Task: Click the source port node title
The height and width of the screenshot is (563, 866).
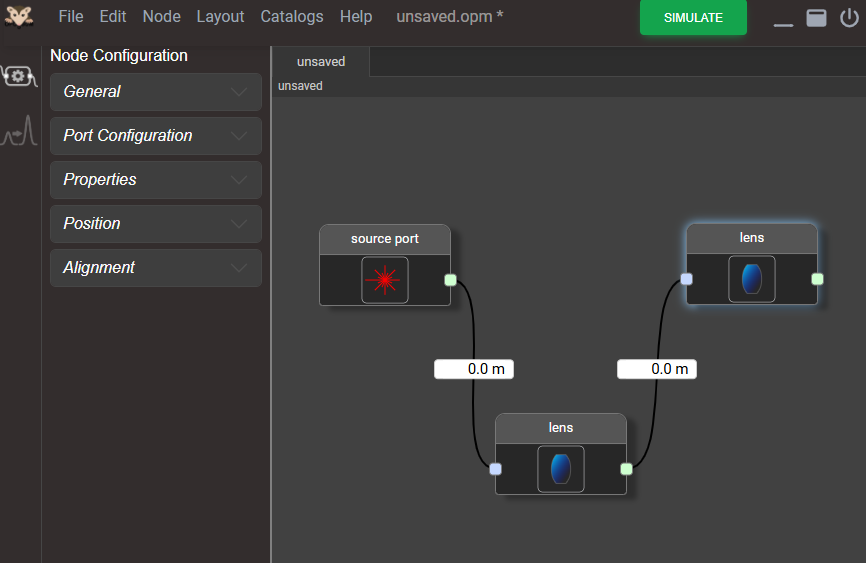Action: pyautogui.click(x=385, y=239)
